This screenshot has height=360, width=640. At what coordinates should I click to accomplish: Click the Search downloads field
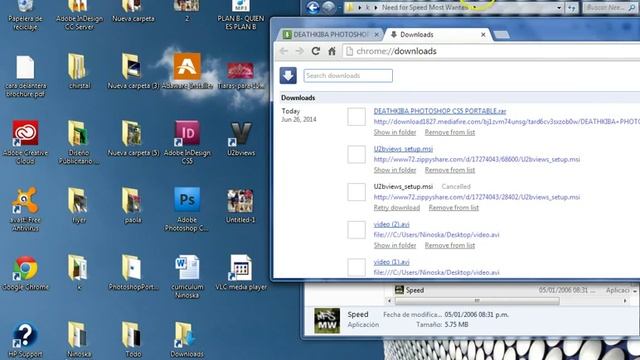click(348, 76)
